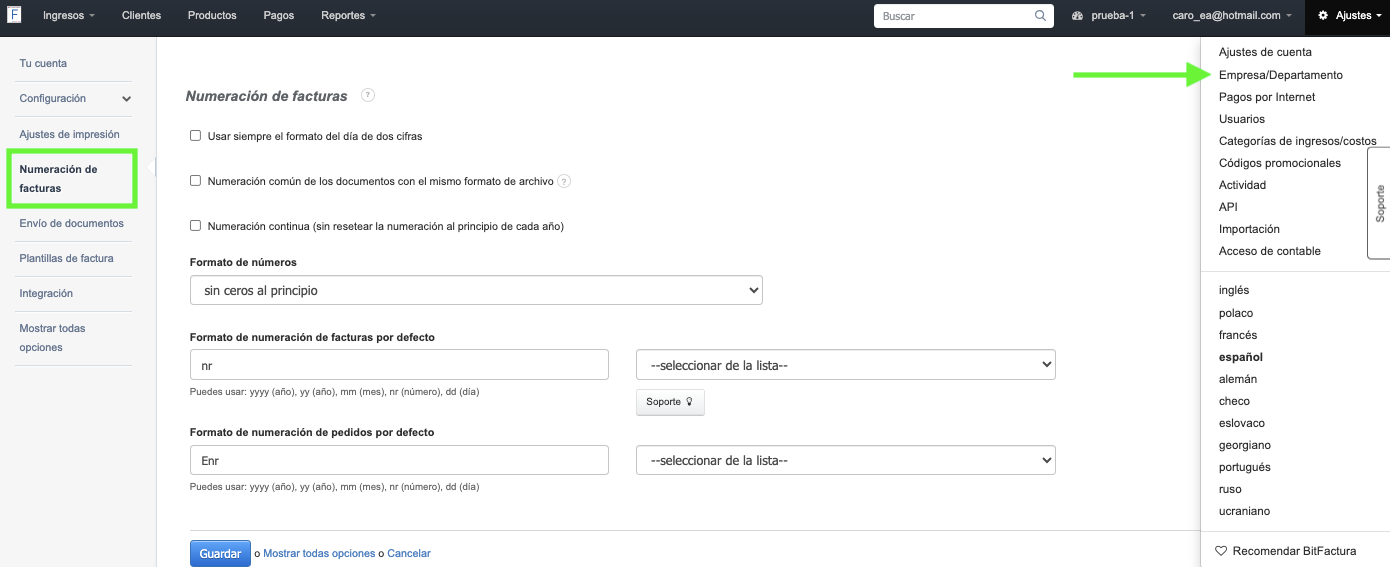The image size is (1390, 567).
Task: Click the Guardar button
Action: (x=220, y=553)
